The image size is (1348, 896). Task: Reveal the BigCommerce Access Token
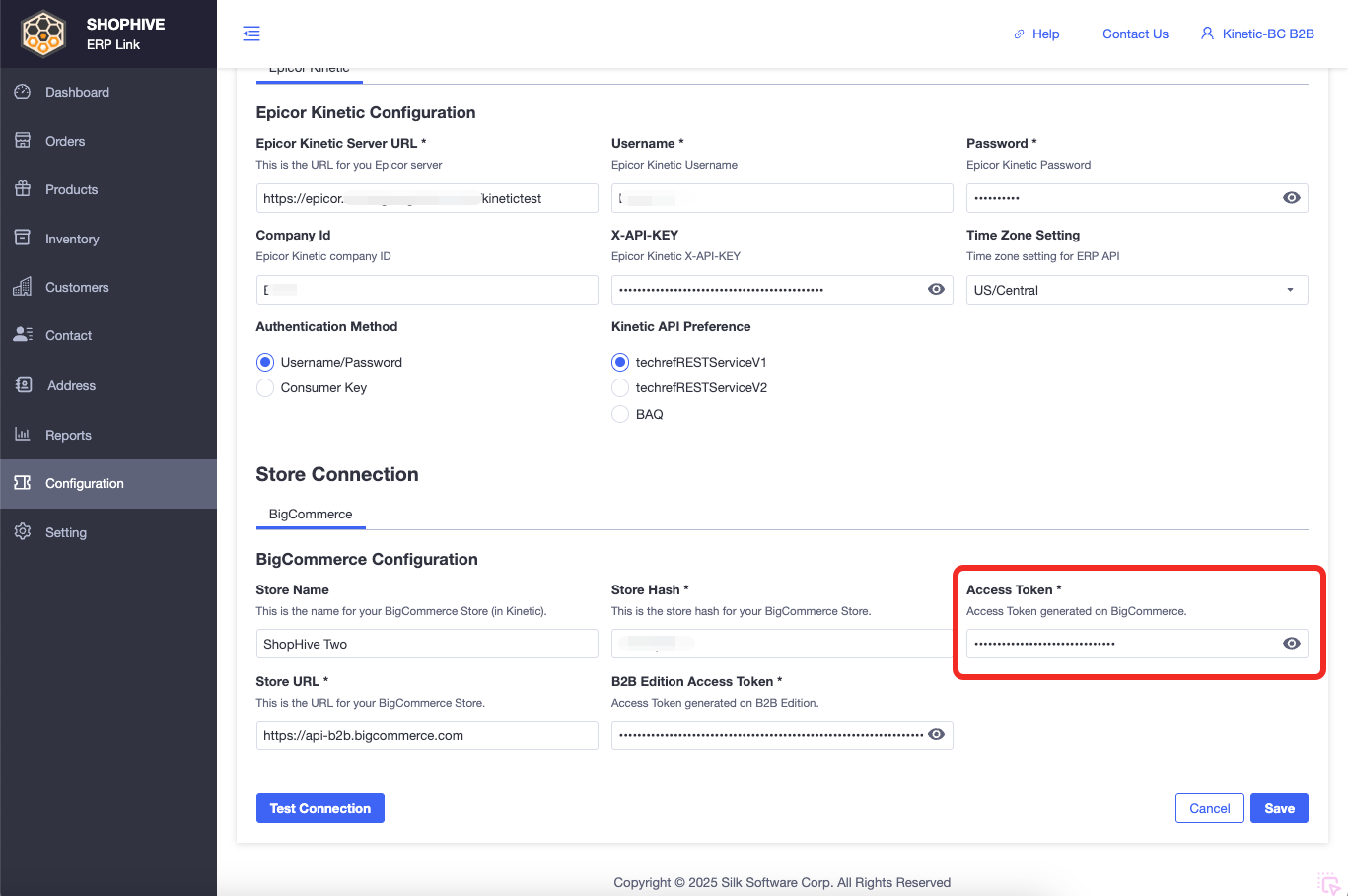(1292, 644)
